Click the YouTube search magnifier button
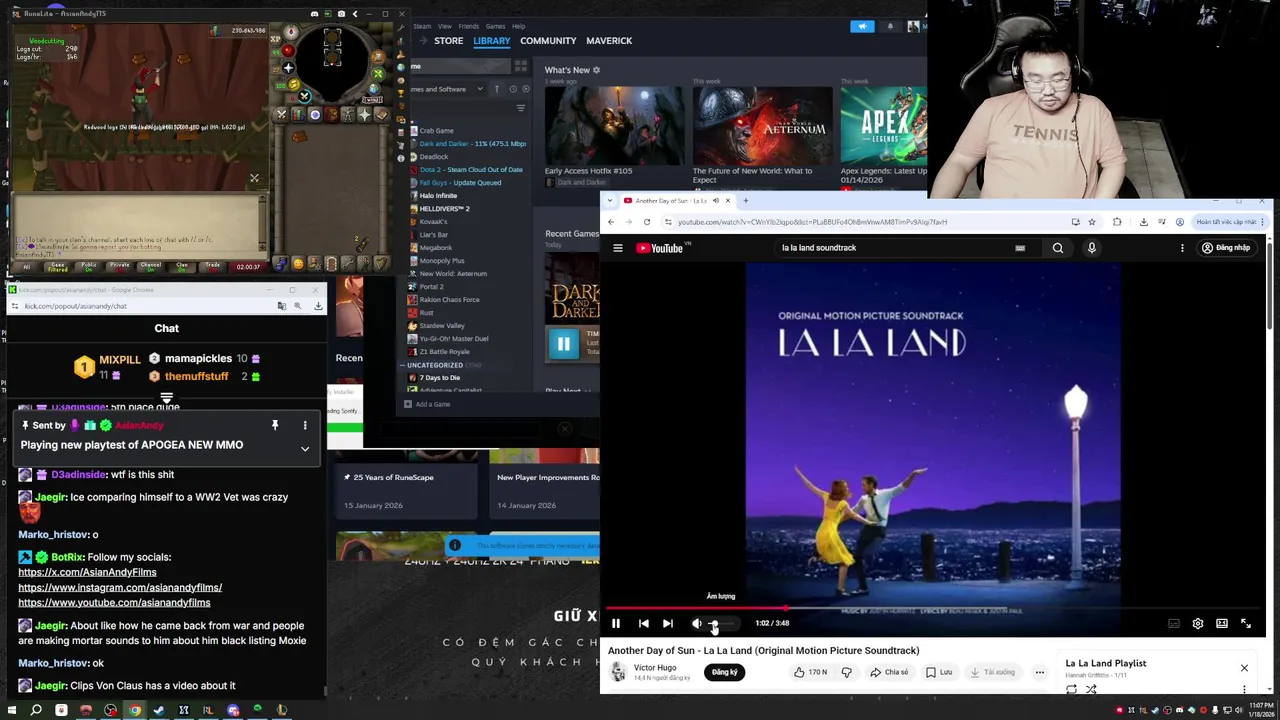The width and height of the screenshot is (1280, 720). (1058, 248)
